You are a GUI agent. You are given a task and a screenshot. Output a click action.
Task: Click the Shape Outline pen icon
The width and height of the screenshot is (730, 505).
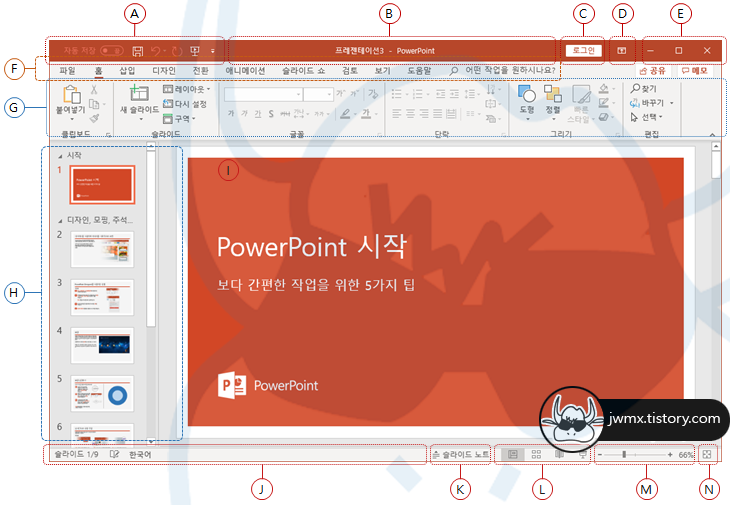pos(604,102)
